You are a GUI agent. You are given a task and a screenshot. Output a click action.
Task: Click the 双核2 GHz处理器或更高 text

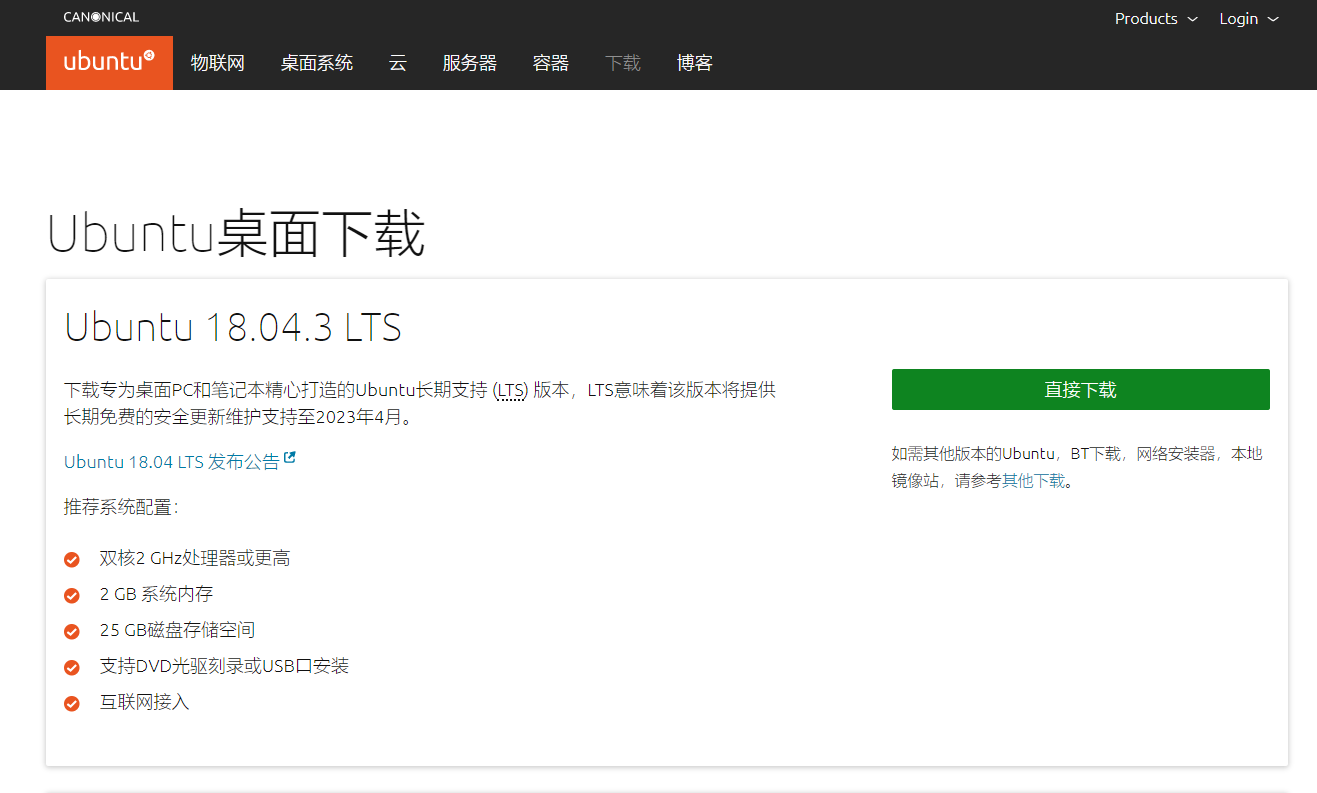click(x=195, y=558)
